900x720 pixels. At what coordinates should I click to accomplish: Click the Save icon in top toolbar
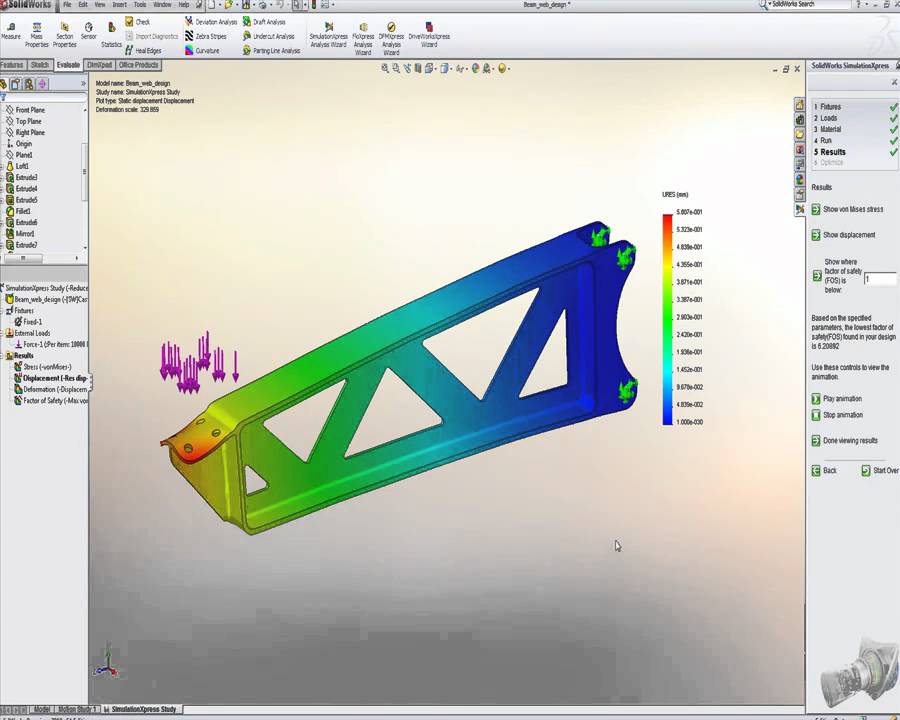[x=246, y=5]
